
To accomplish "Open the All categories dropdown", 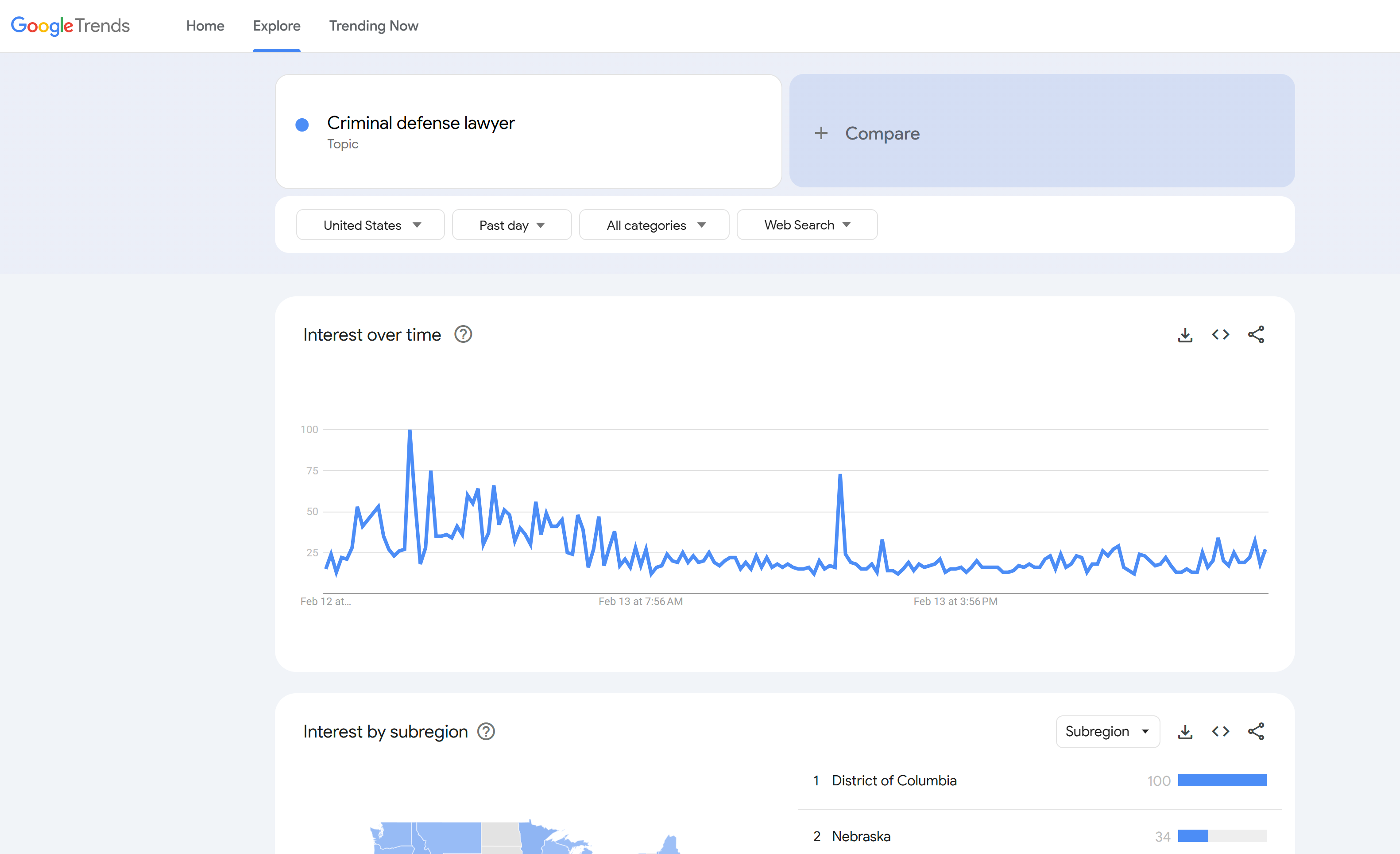I will 654,225.
